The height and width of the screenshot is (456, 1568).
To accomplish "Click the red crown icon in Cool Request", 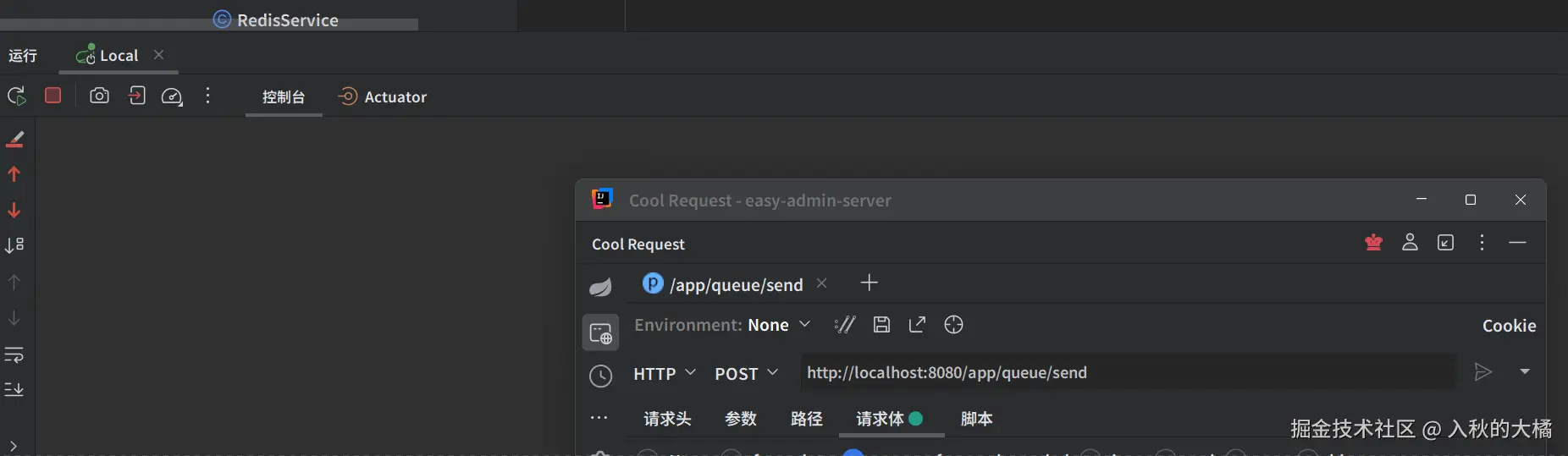I will click(x=1373, y=243).
